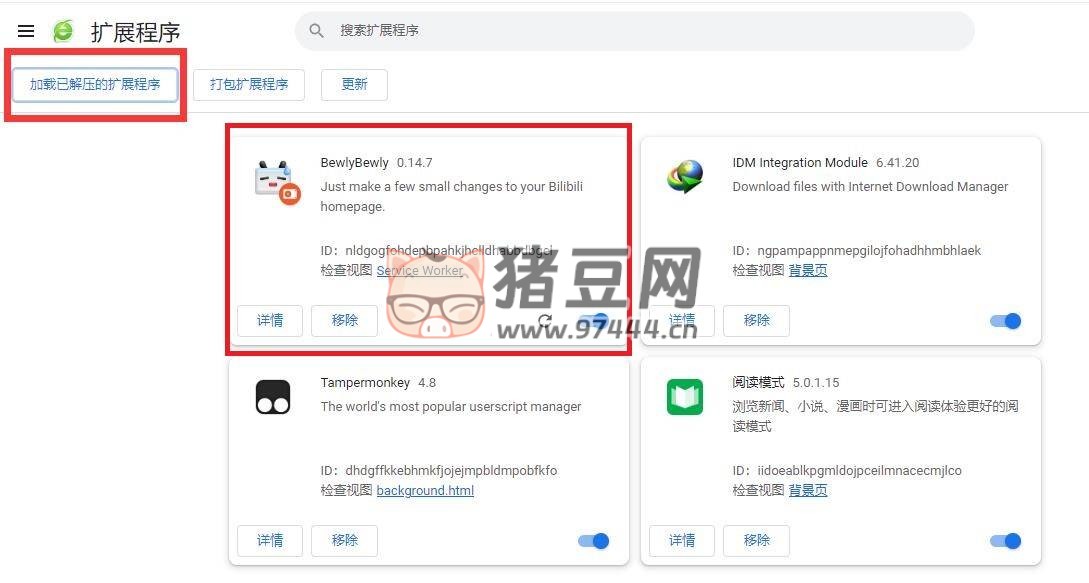Click the BewlyBewly extension icon
Image resolution: width=1089 pixels, height=583 pixels.
[276, 182]
